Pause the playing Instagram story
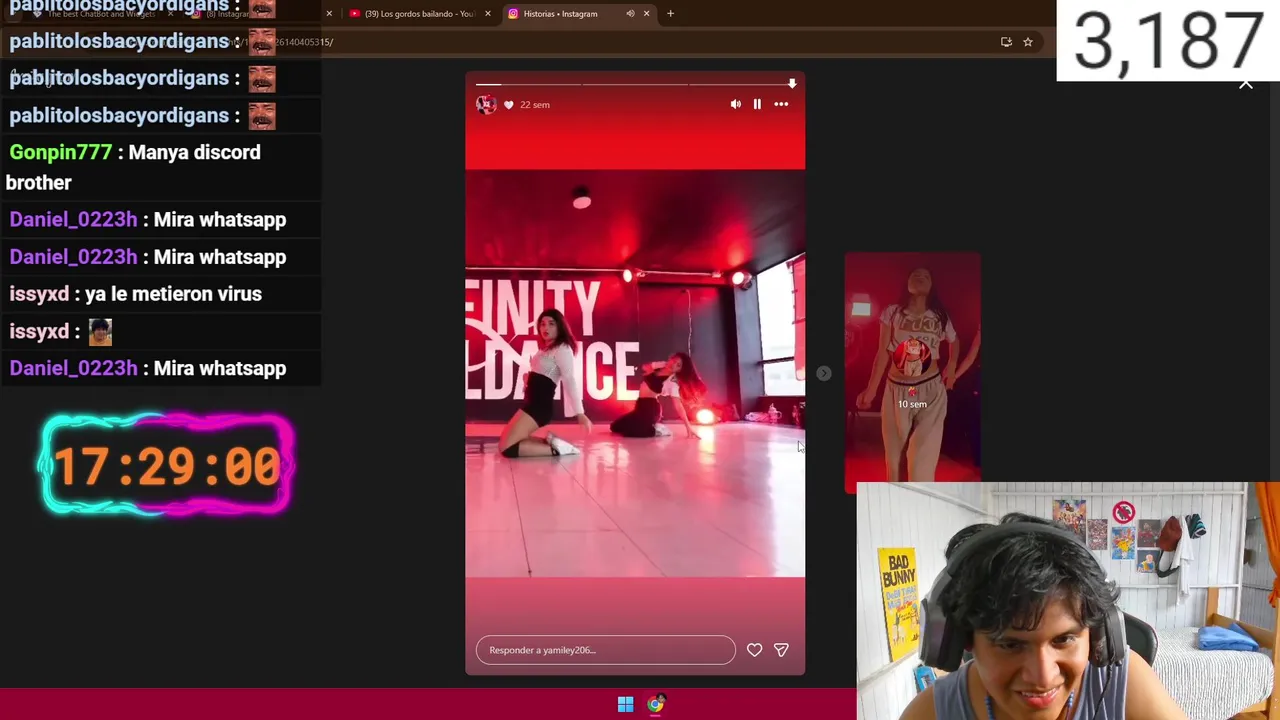The height and width of the screenshot is (720, 1280). (x=757, y=104)
